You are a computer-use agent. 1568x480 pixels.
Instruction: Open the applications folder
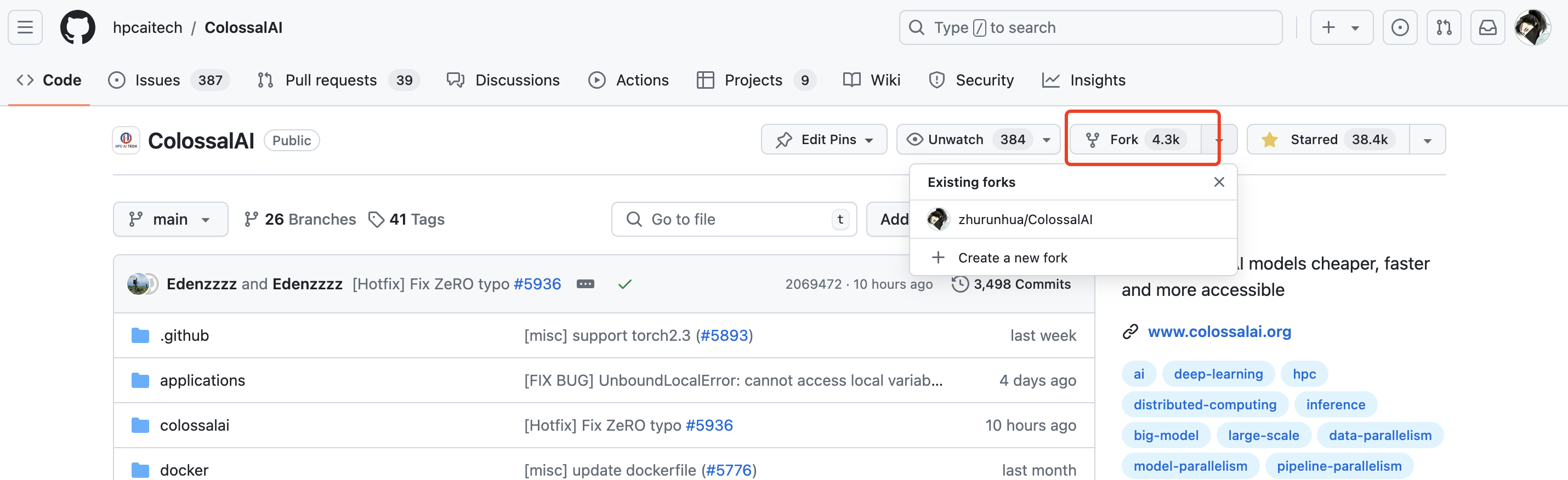pos(203,380)
